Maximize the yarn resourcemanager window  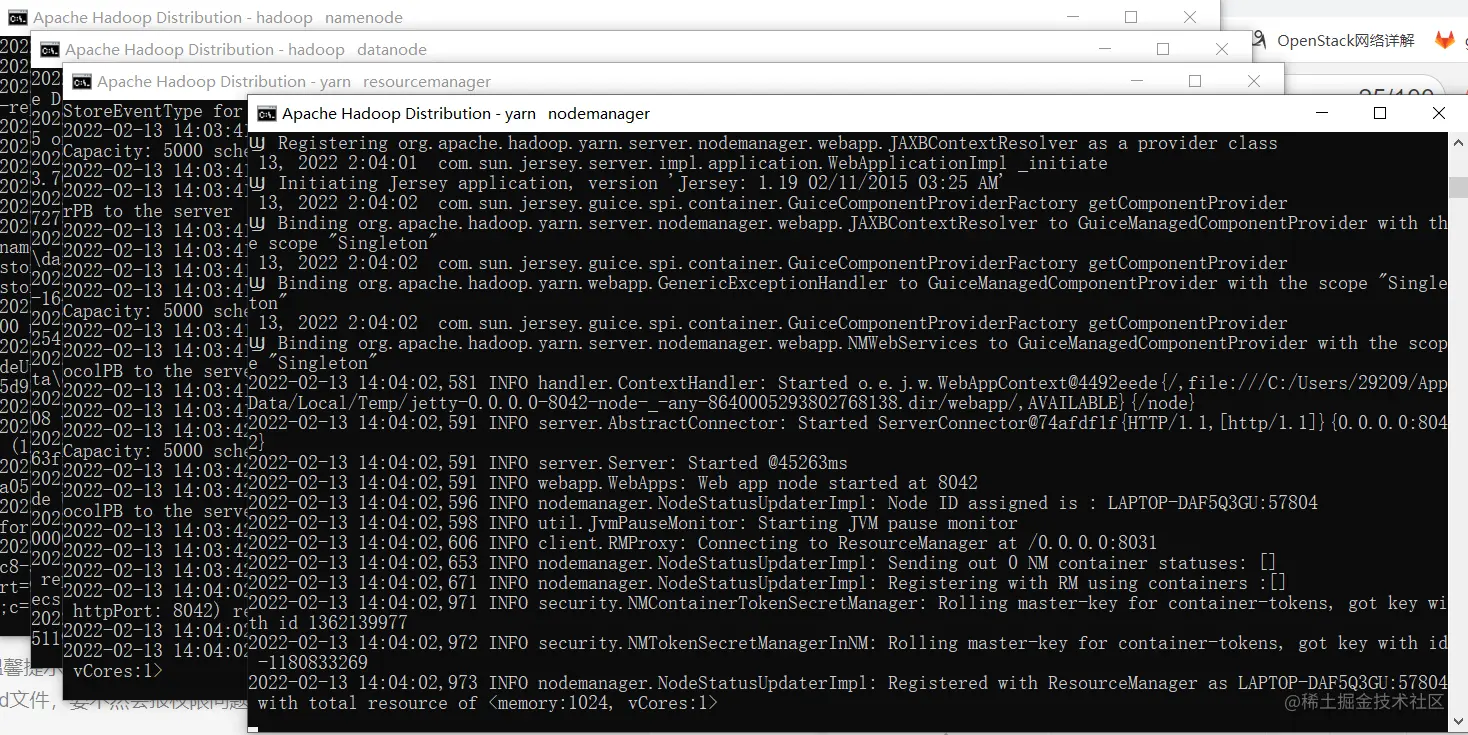pos(1194,81)
